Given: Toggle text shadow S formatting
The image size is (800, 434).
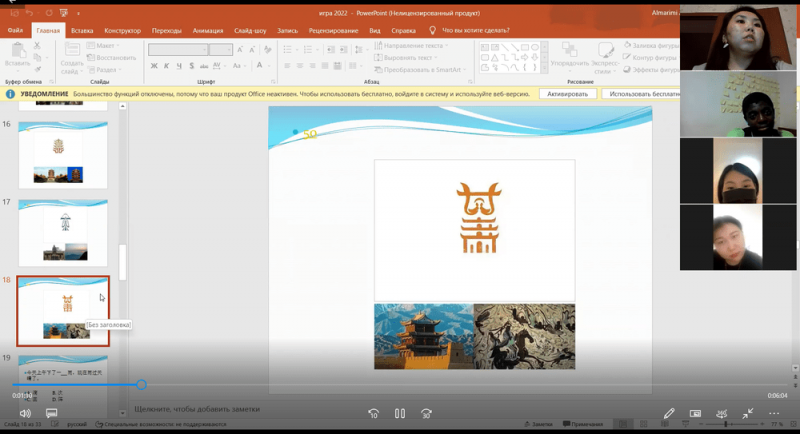Looking at the screenshot, I should point(191,66).
